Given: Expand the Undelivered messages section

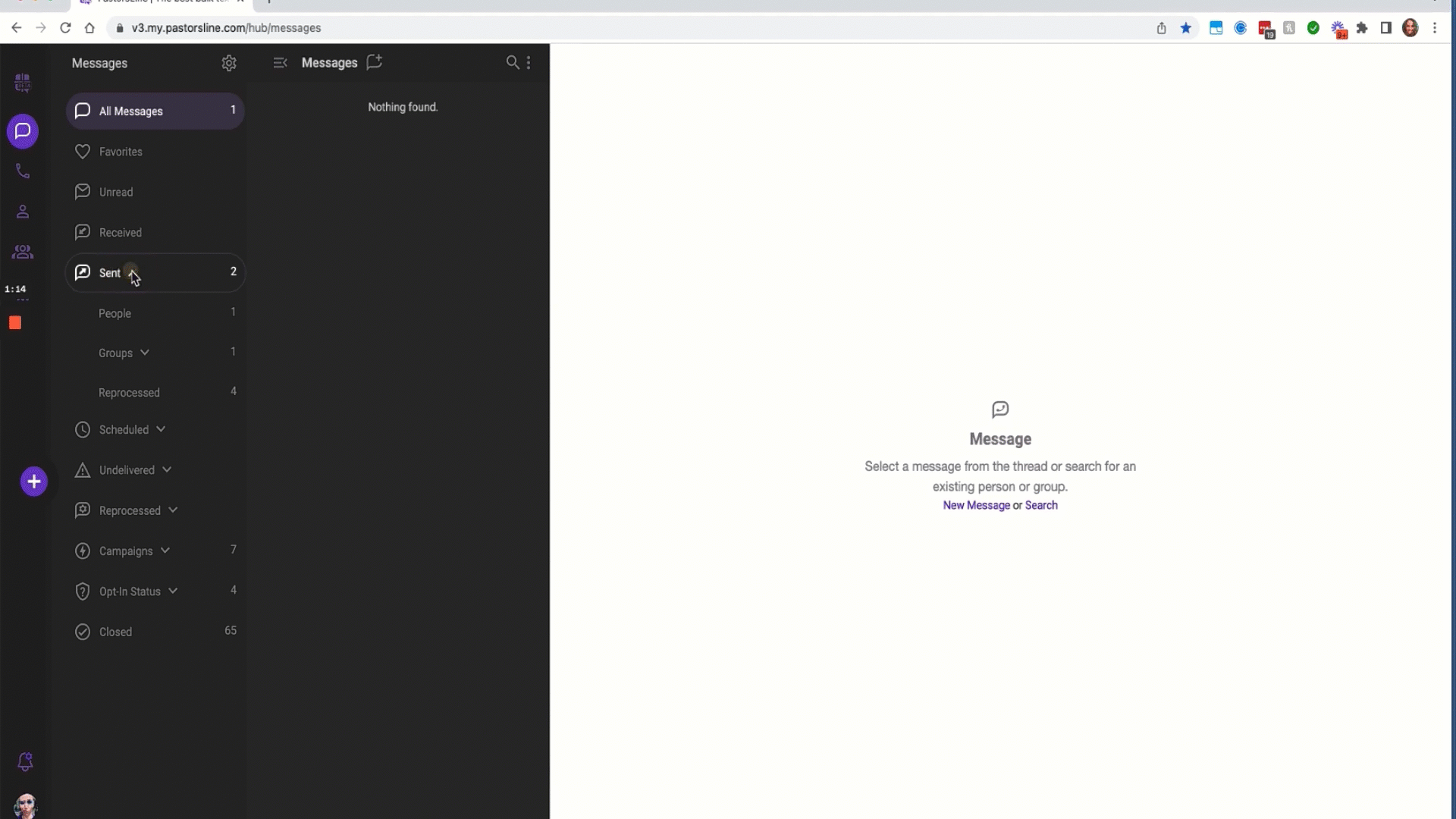Looking at the screenshot, I should coord(167,469).
